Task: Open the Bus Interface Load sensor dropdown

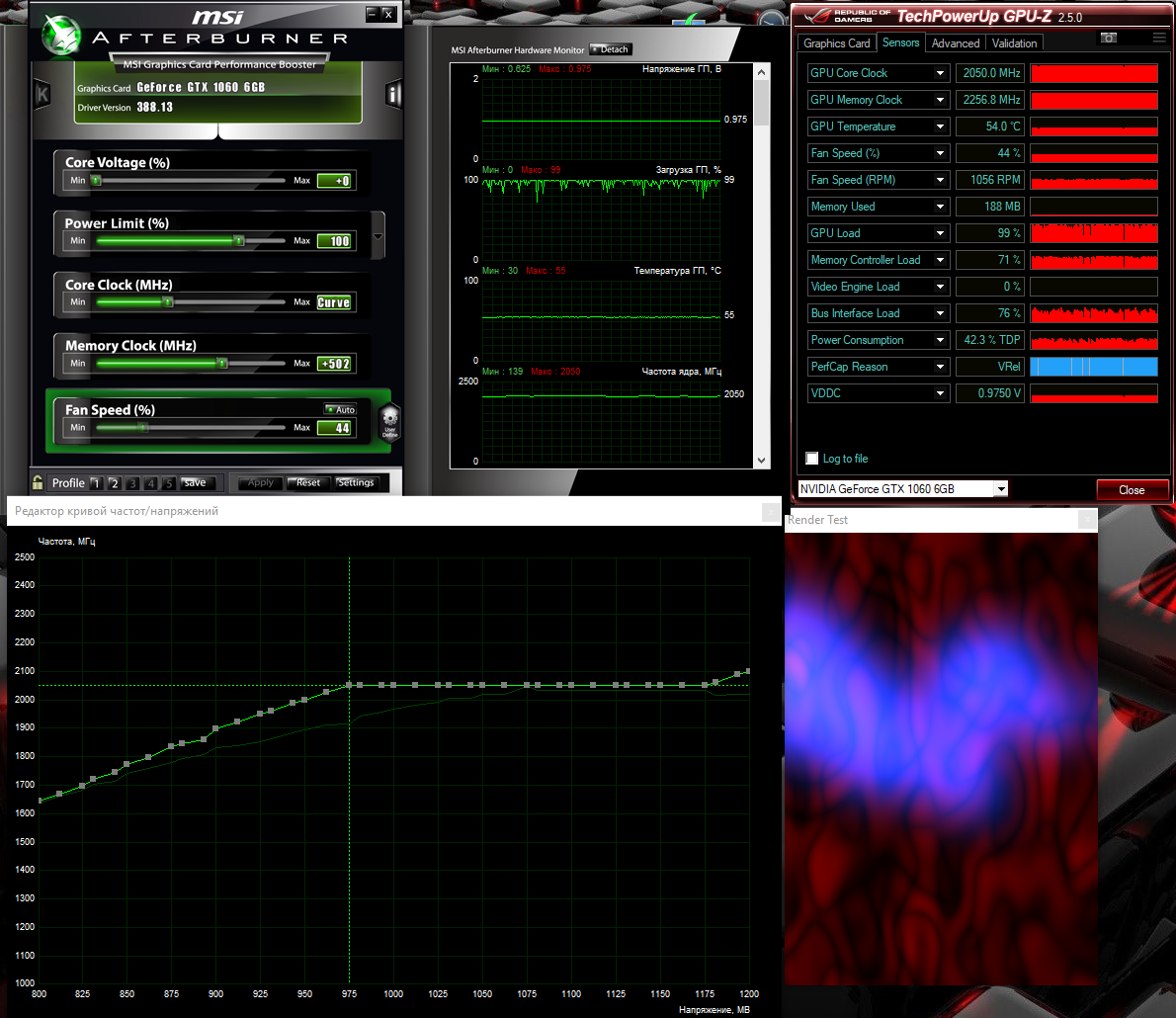Action: [x=940, y=313]
